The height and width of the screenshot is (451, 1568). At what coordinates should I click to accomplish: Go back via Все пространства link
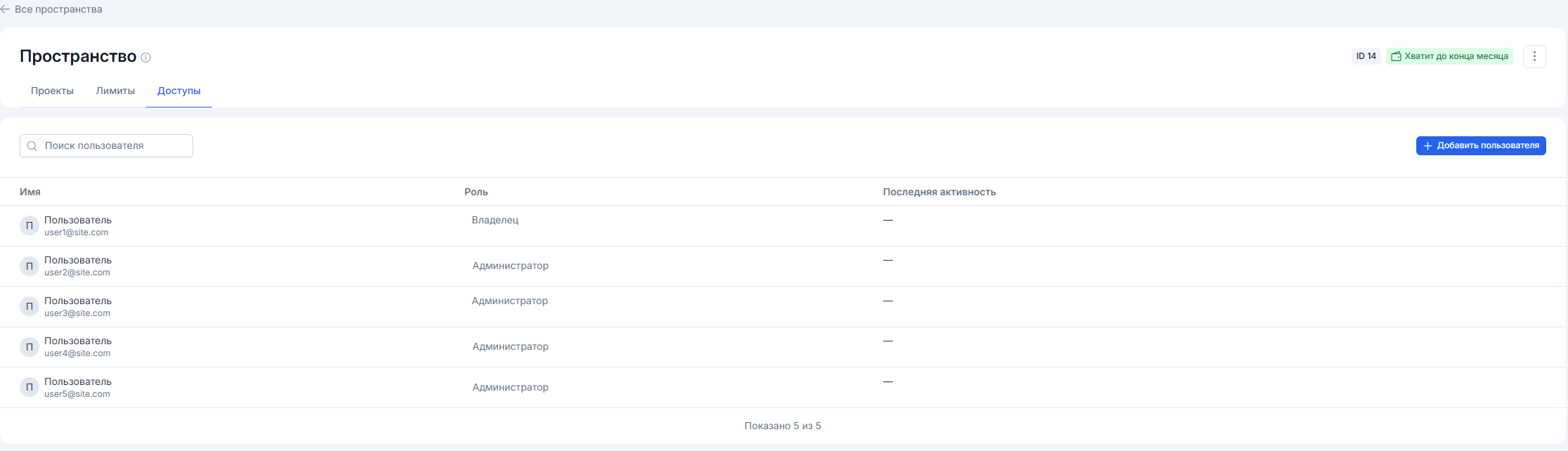(58, 9)
